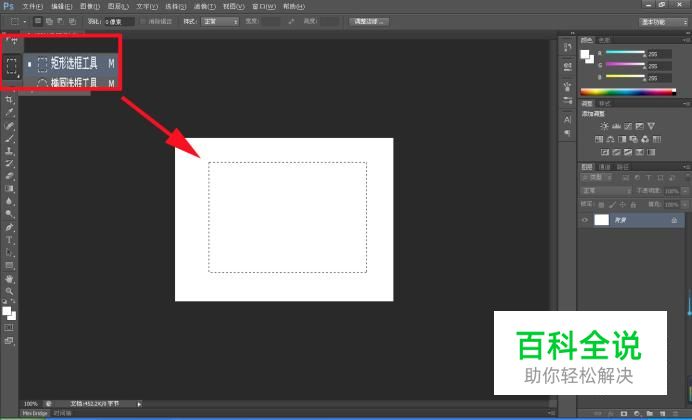Toggle visibility eye of the 背景 layer

click(x=585, y=220)
